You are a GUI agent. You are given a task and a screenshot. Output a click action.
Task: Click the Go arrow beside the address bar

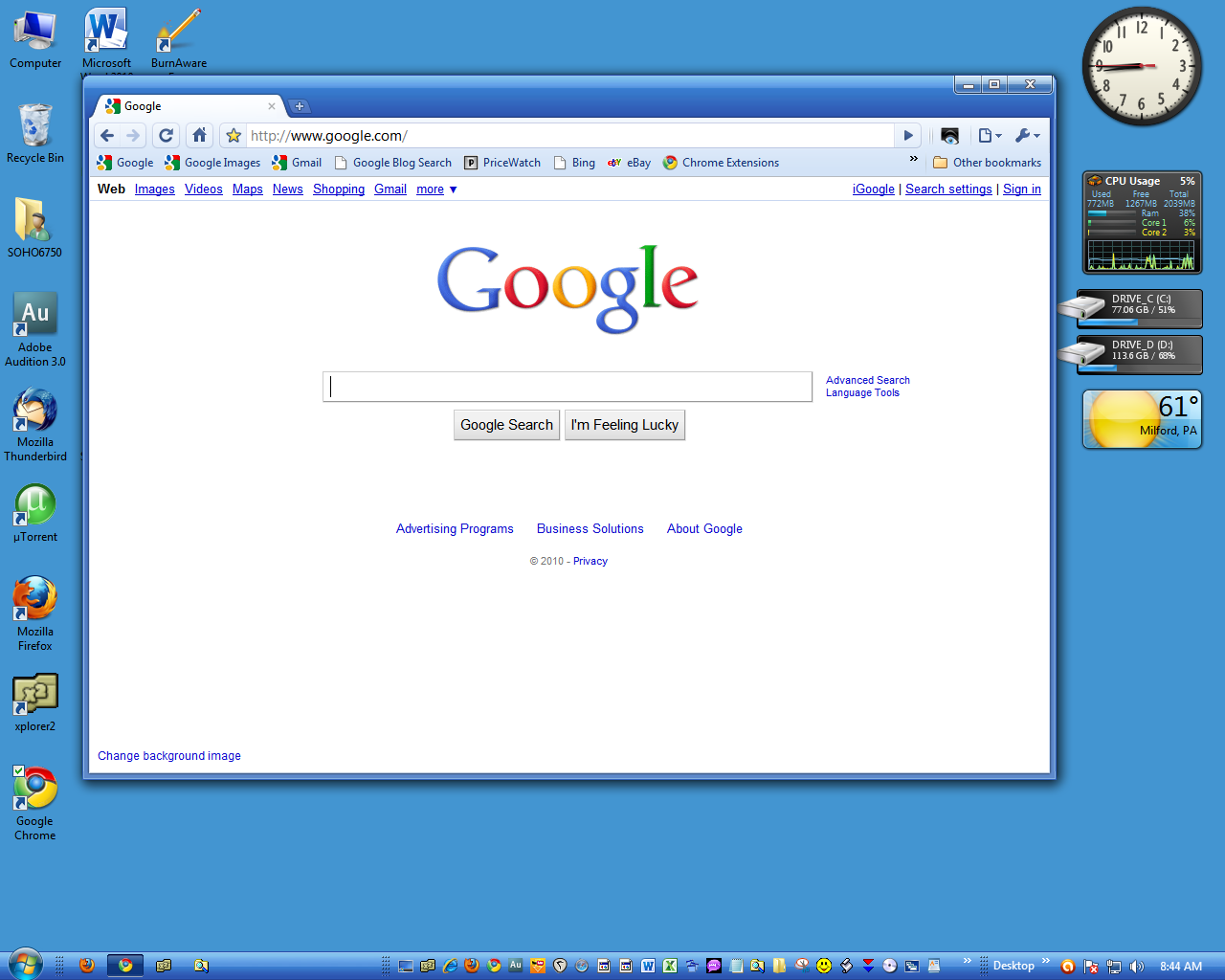pos(908,136)
